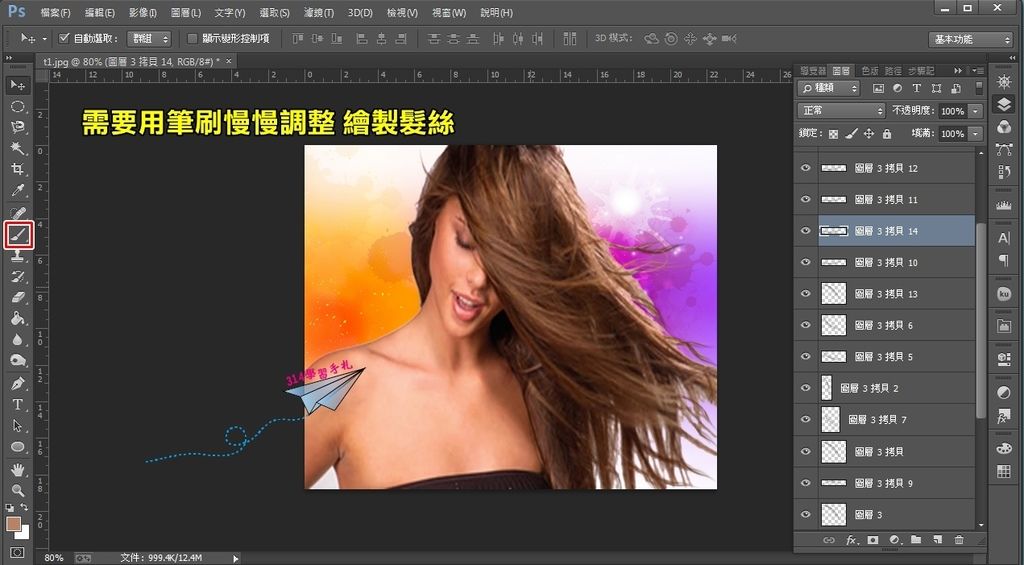Select the Elliptical Marquee tool

click(x=18, y=106)
